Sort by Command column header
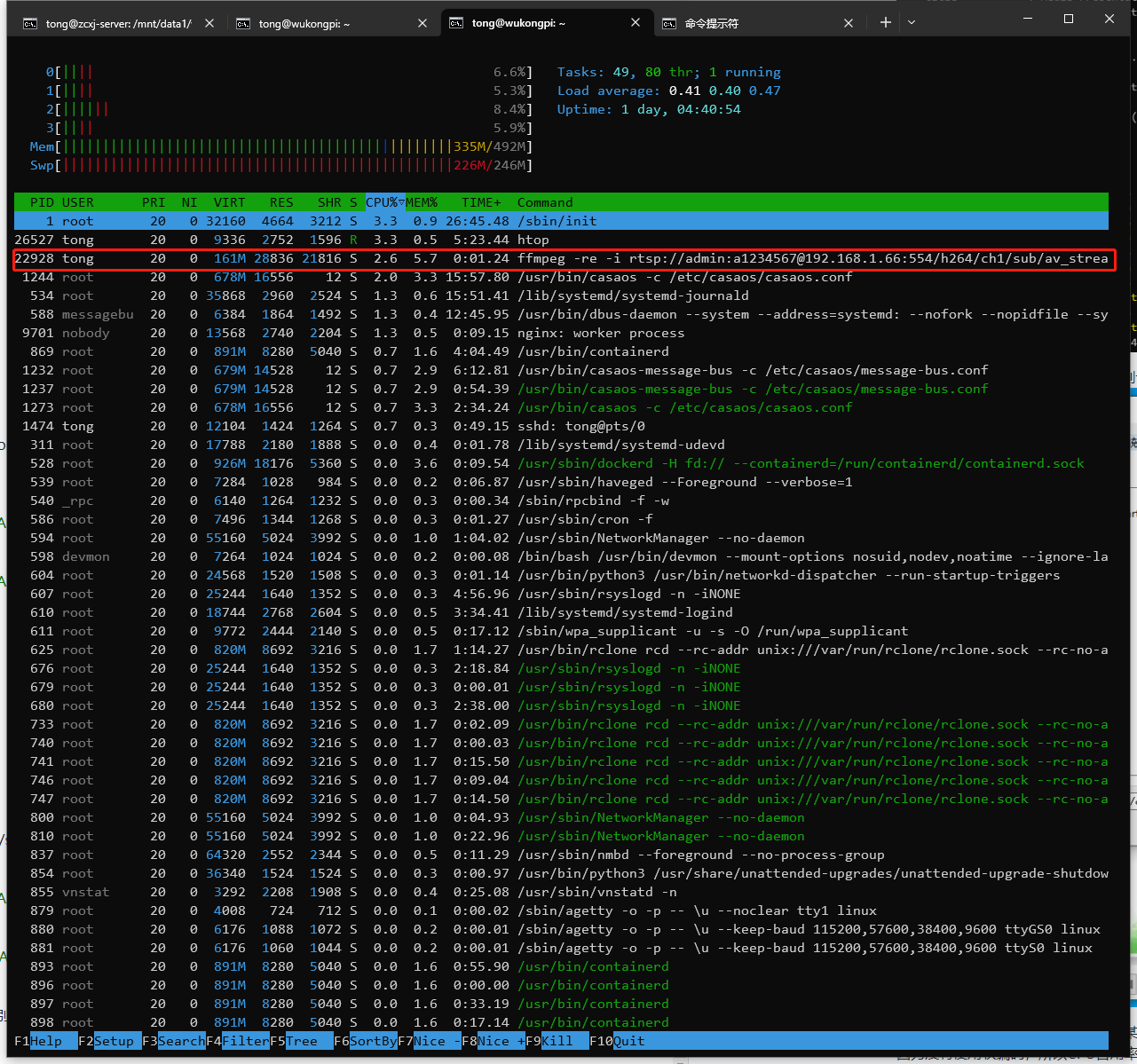This screenshot has width=1137, height=1064. click(545, 202)
